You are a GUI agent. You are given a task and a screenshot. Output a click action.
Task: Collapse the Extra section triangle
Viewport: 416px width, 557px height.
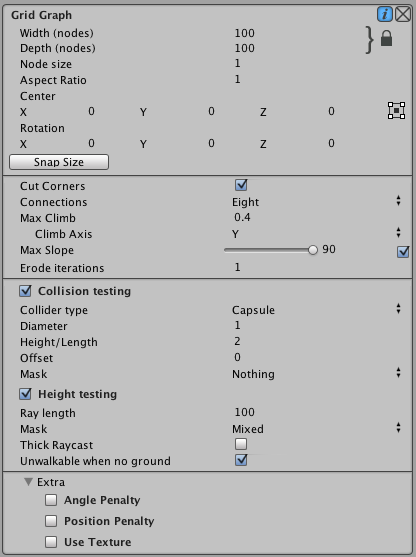[28, 482]
